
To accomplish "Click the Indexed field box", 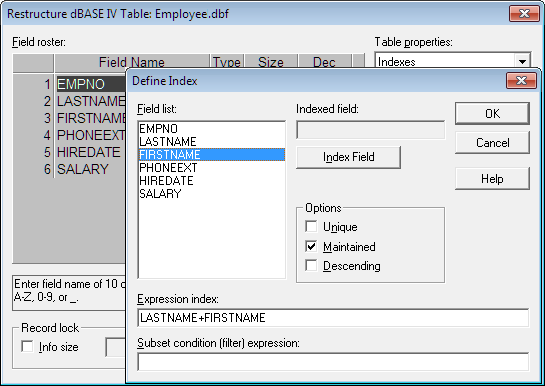I will click(371, 130).
